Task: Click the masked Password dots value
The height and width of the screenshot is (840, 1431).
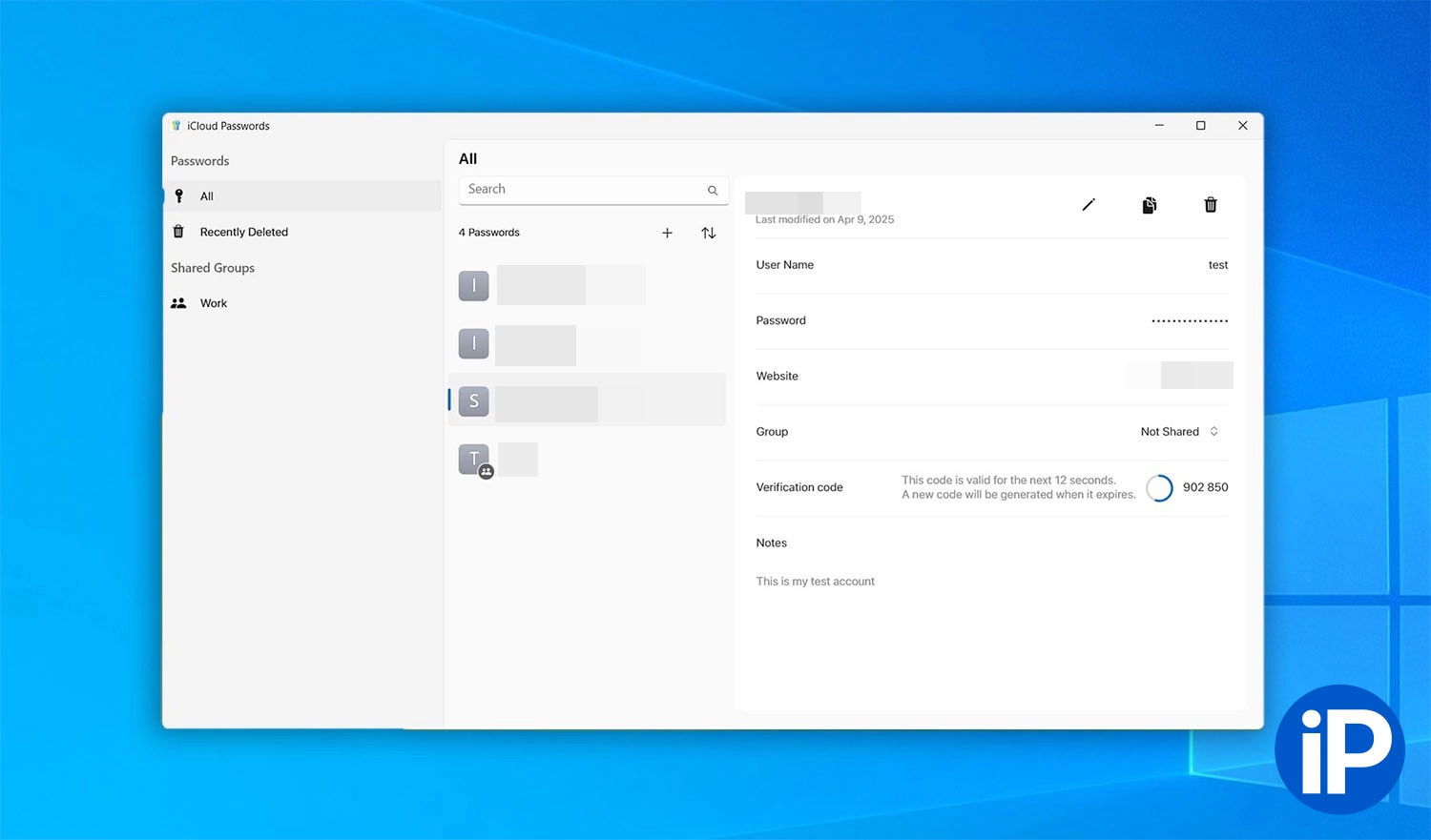Action: [x=1189, y=321]
